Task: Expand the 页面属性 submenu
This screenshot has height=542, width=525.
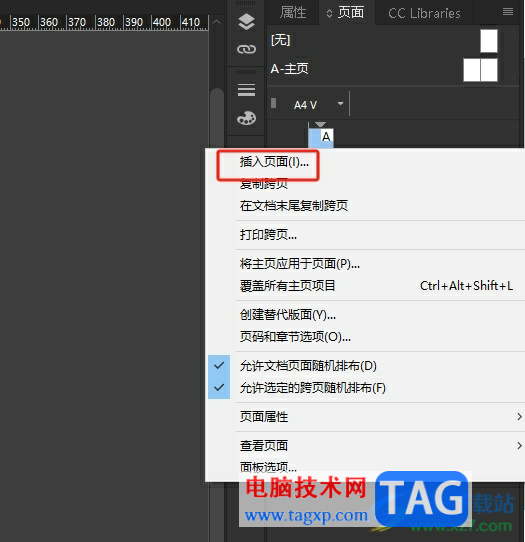Action: (365, 417)
